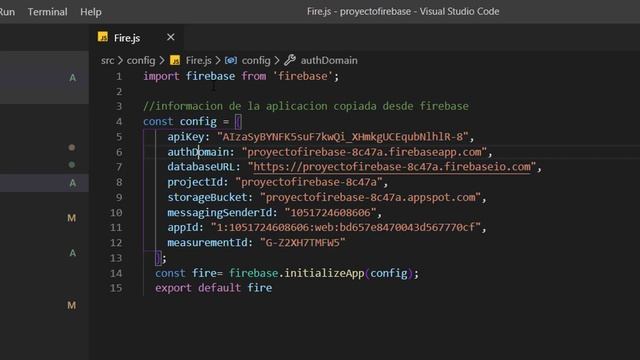Open the Help menu
Screen dimensions: 640x360
(x=91, y=12)
